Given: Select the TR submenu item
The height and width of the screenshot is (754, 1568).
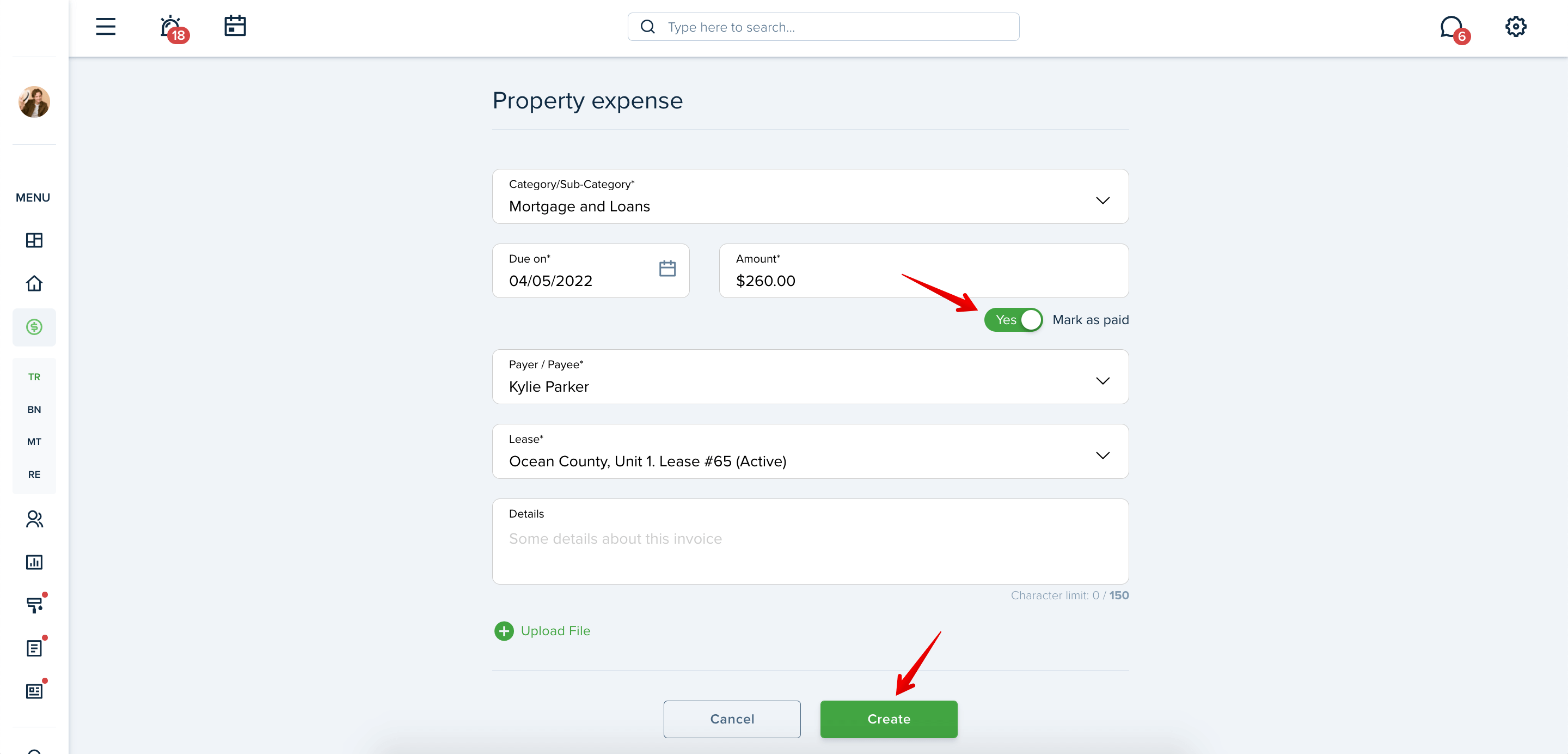Looking at the screenshot, I should 34,377.
